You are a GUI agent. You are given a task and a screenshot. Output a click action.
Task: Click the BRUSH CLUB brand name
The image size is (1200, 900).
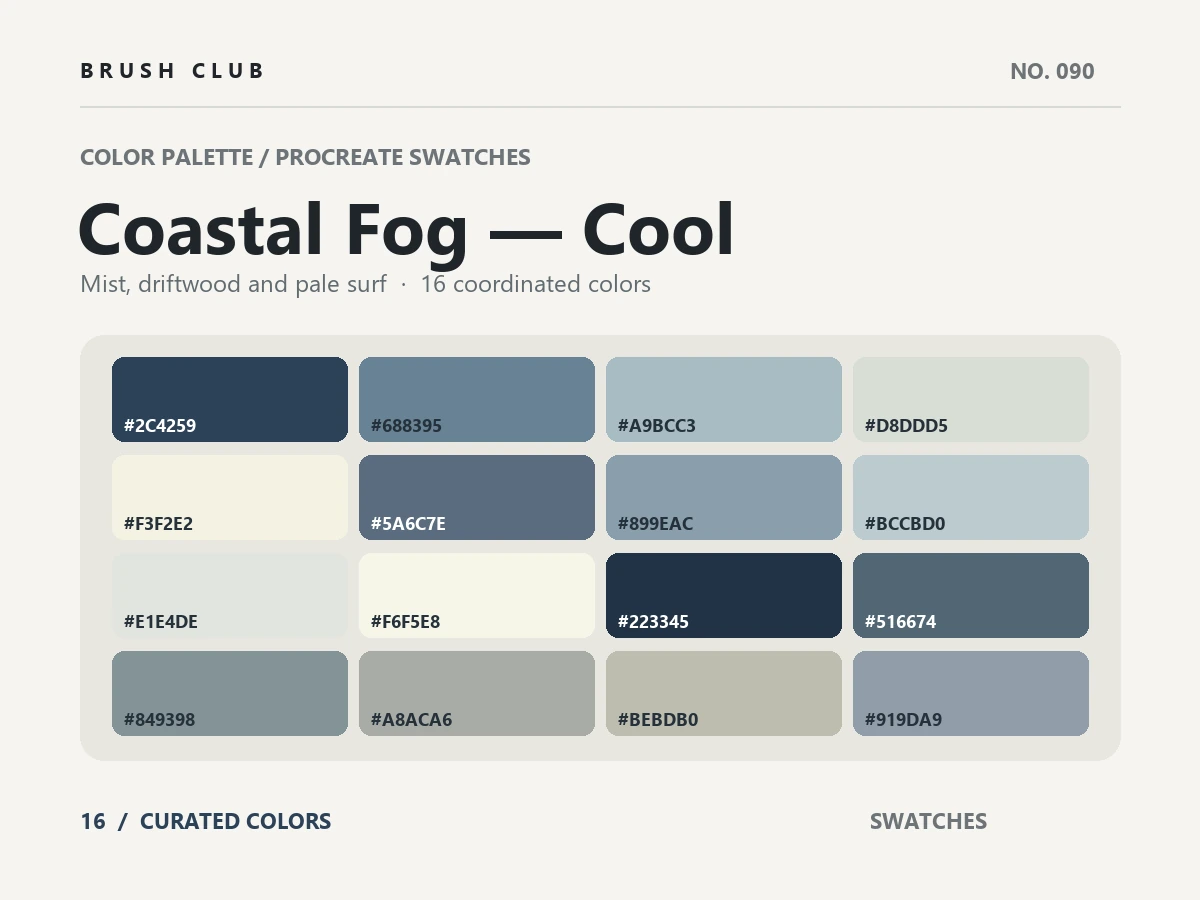(172, 71)
